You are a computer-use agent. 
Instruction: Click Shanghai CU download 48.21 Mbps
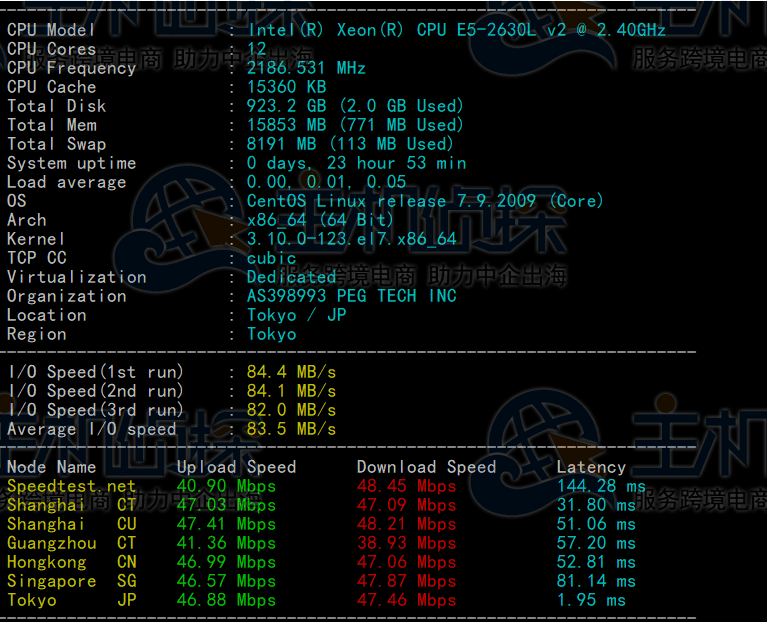[x=406, y=524]
